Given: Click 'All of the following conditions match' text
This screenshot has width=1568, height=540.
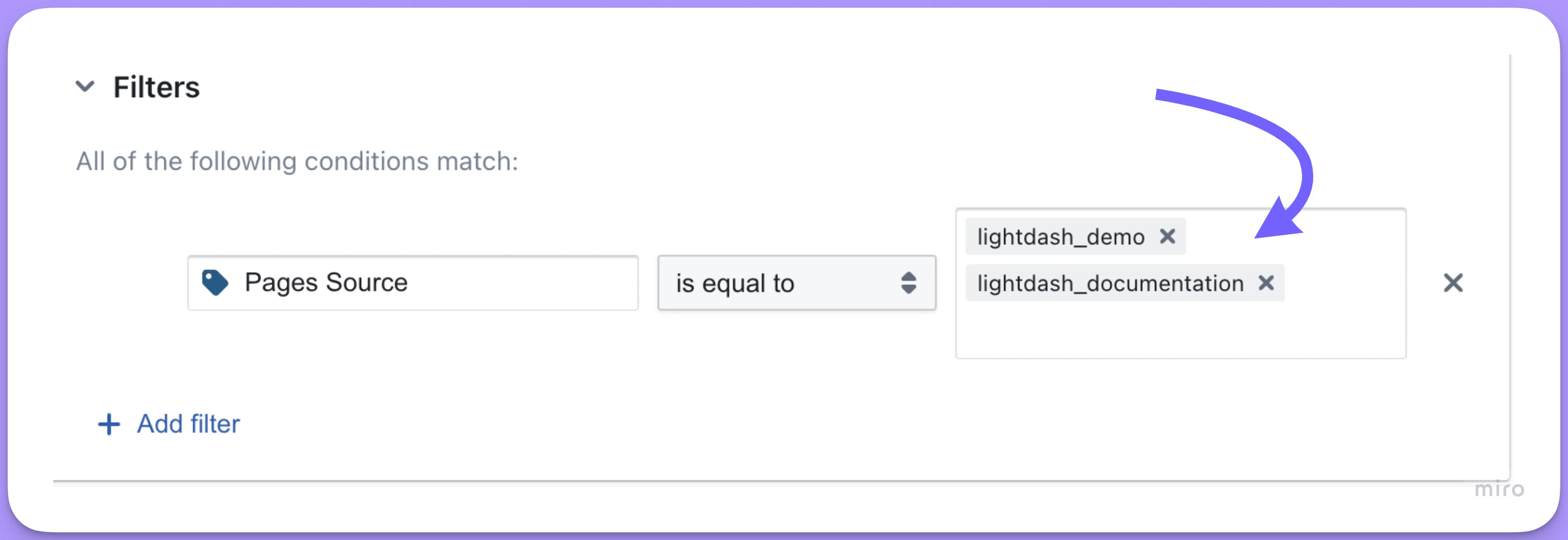Looking at the screenshot, I should pos(297,161).
